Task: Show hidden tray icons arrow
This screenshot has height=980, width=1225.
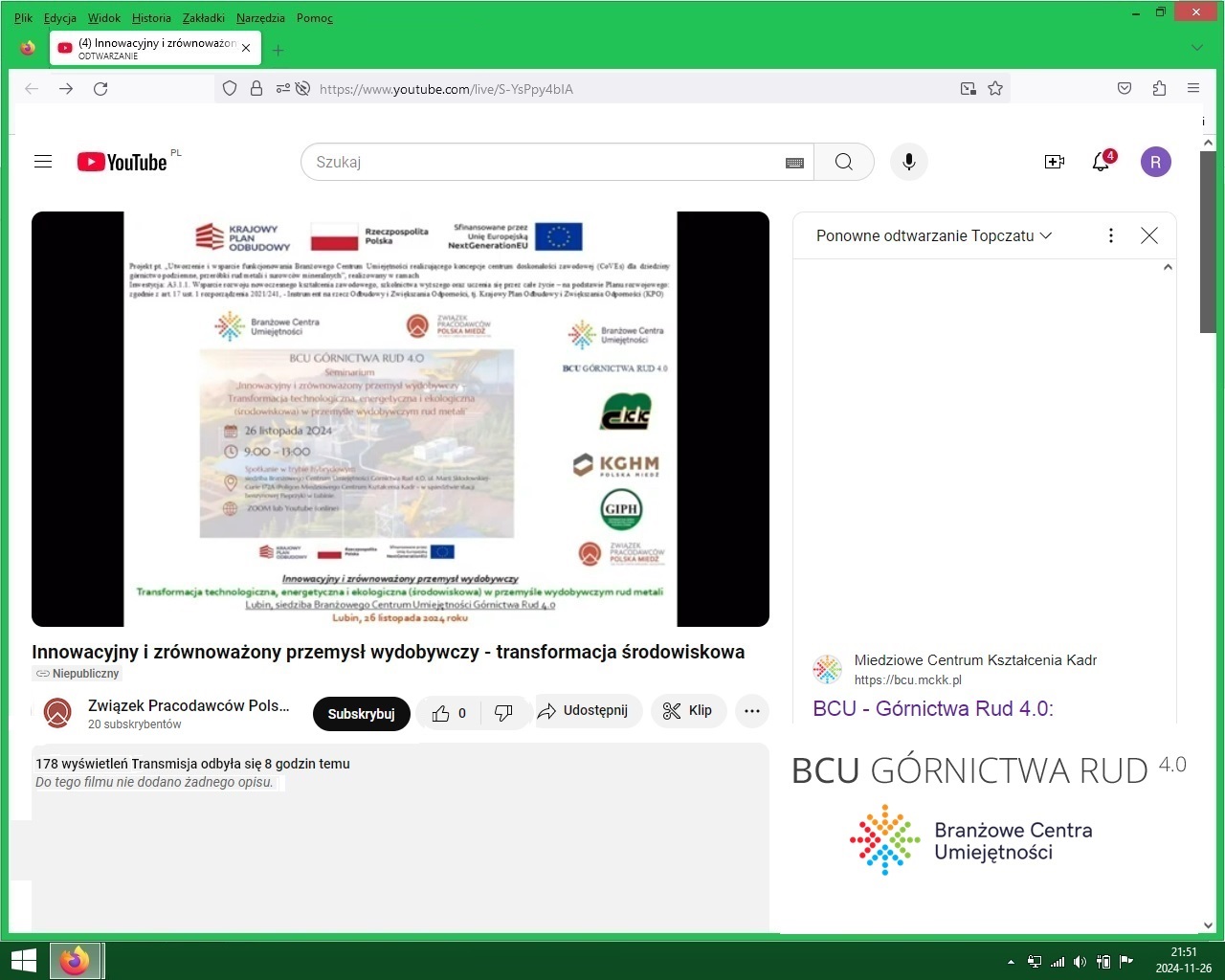Action: tap(1011, 962)
